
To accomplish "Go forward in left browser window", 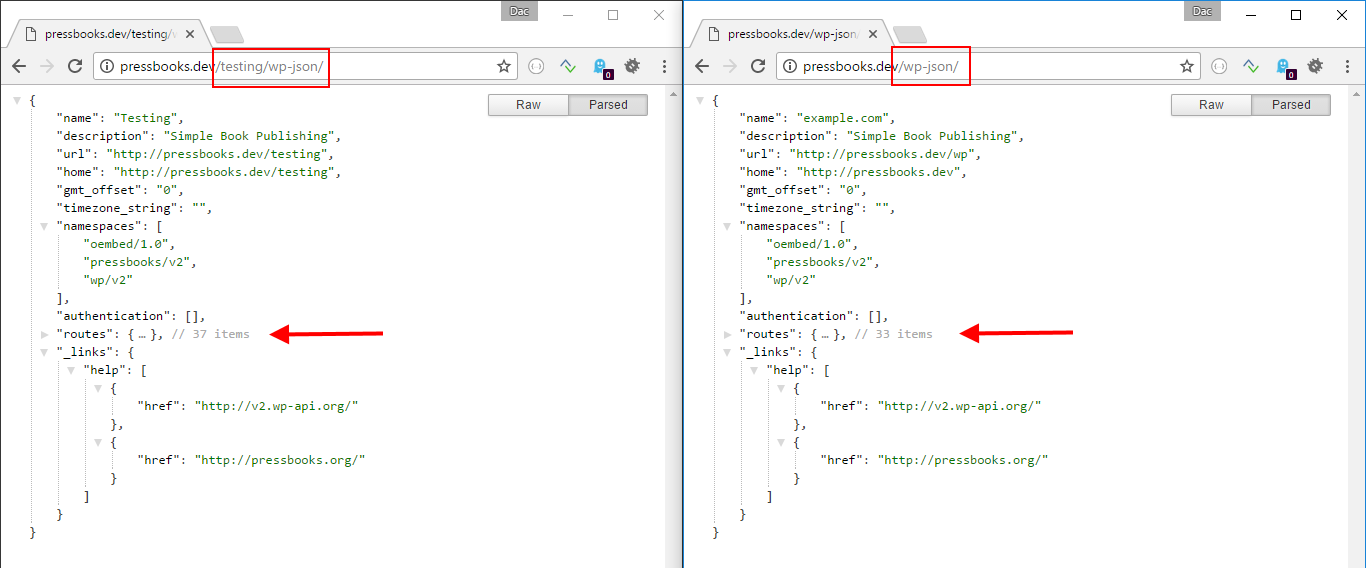I will point(46,66).
